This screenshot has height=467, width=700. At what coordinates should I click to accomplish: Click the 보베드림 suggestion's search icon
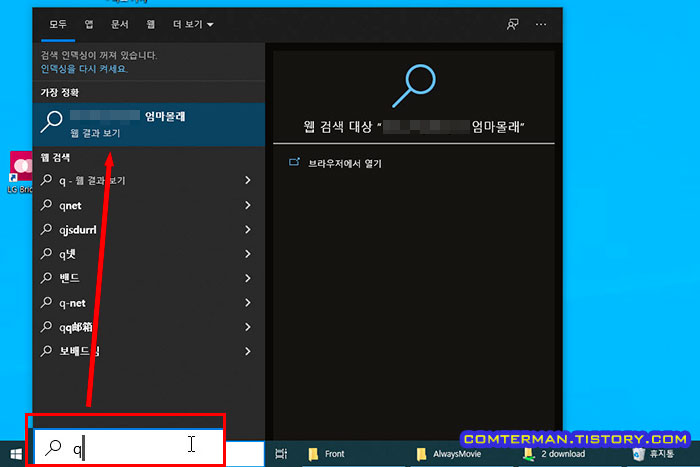pyautogui.click(x=46, y=351)
